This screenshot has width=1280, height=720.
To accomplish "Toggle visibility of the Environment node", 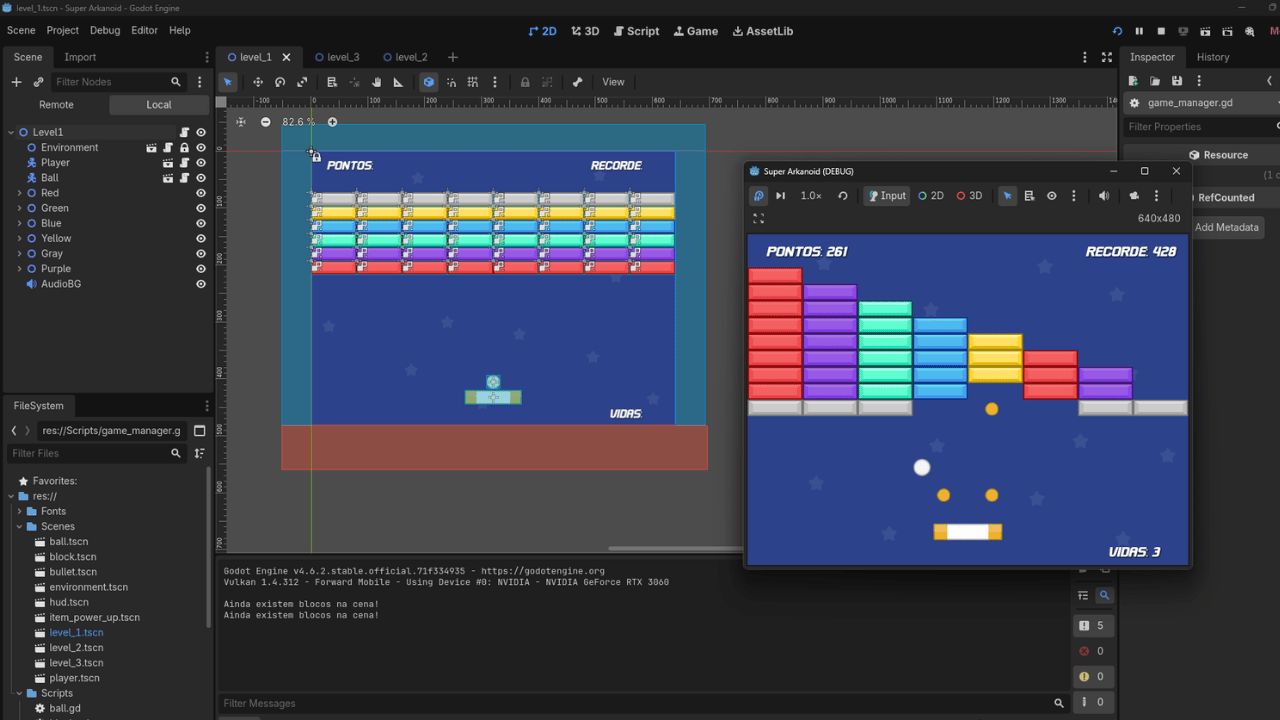I will 201,148.
